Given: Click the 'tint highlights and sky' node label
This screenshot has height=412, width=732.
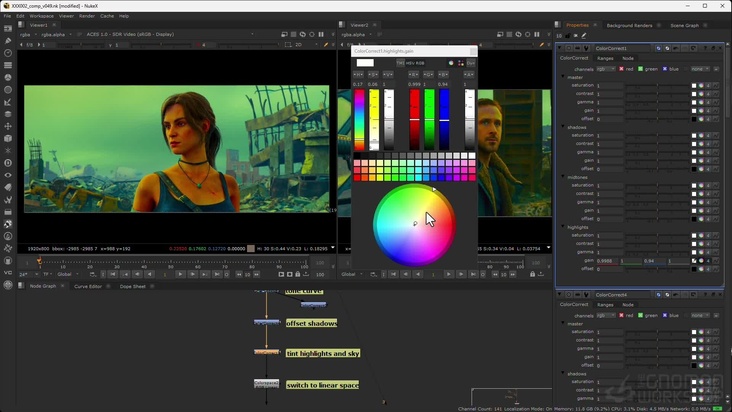Looking at the screenshot, I should [323, 354].
